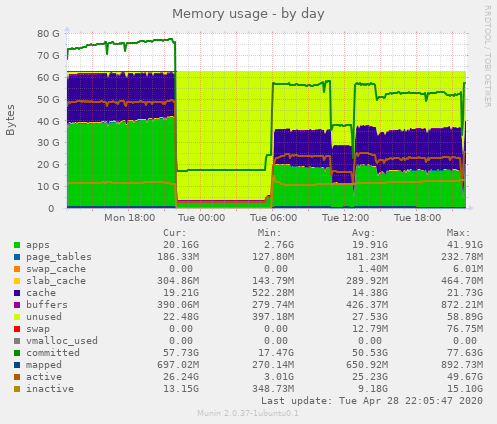Click the 'page_tables' legend label
This screenshot has width=497, height=424.
coord(59,257)
